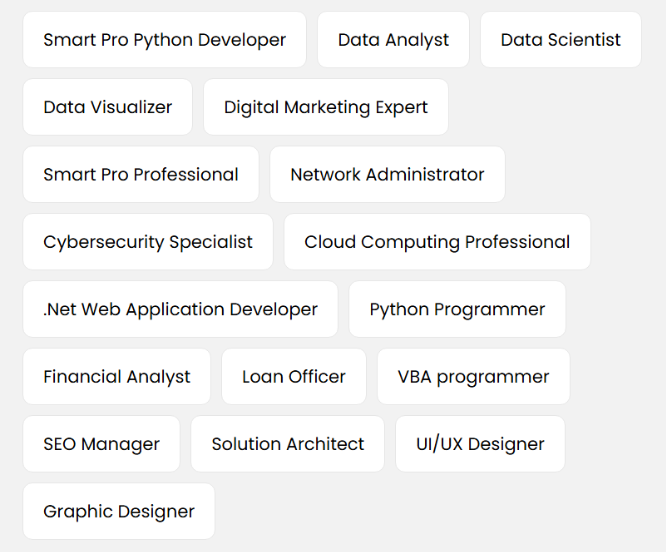Choose the Data Scientist tag

pyautogui.click(x=560, y=40)
